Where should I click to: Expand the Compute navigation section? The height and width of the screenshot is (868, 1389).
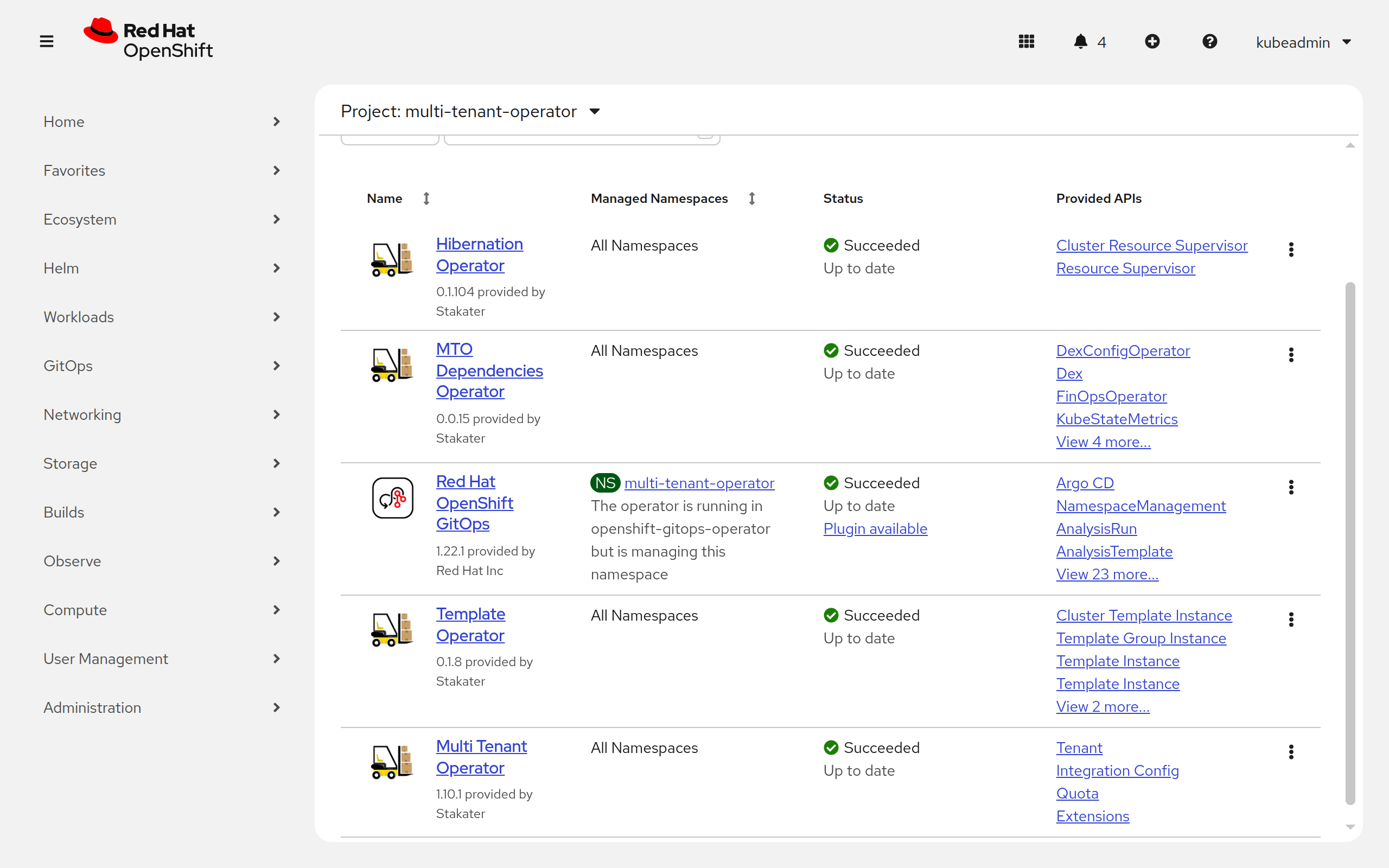point(162,610)
